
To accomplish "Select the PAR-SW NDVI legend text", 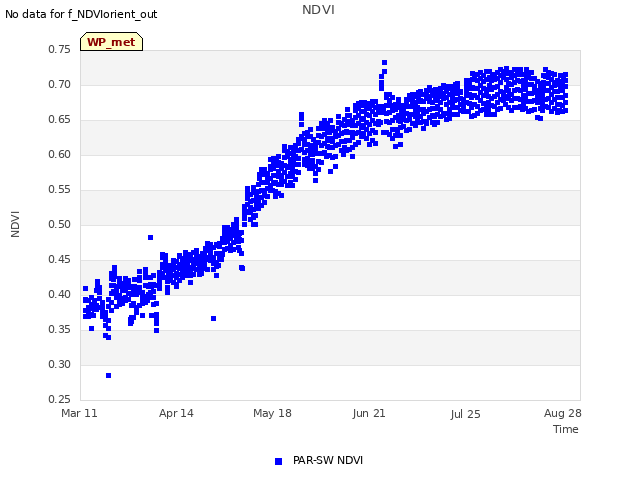I will [328, 460].
